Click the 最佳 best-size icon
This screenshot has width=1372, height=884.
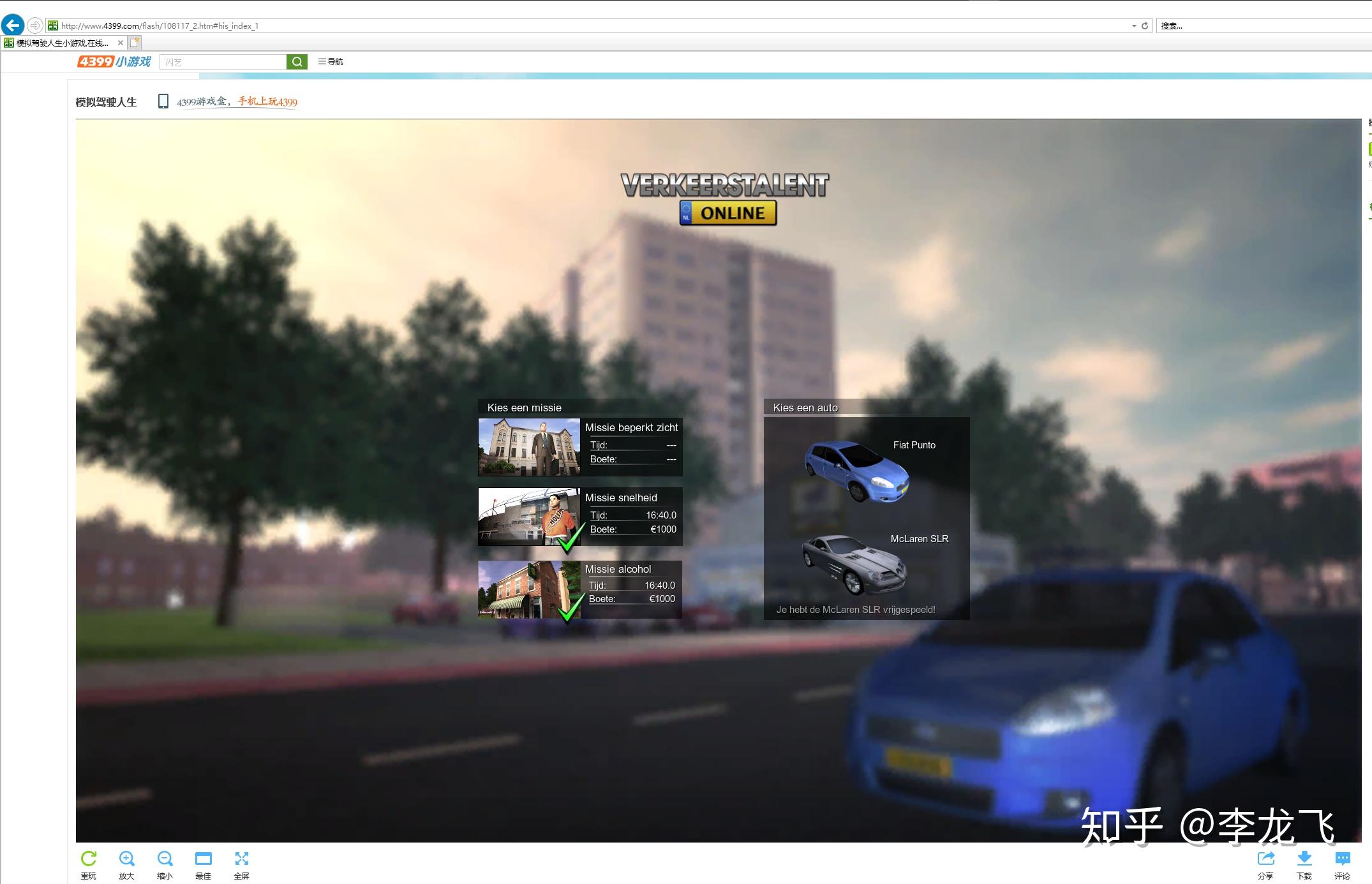[203, 858]
